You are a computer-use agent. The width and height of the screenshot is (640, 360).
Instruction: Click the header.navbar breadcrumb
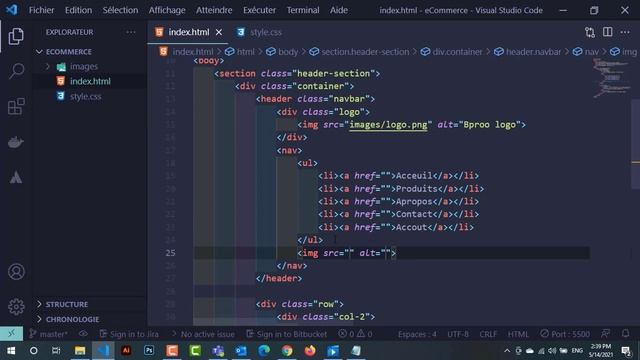point(528,52)
